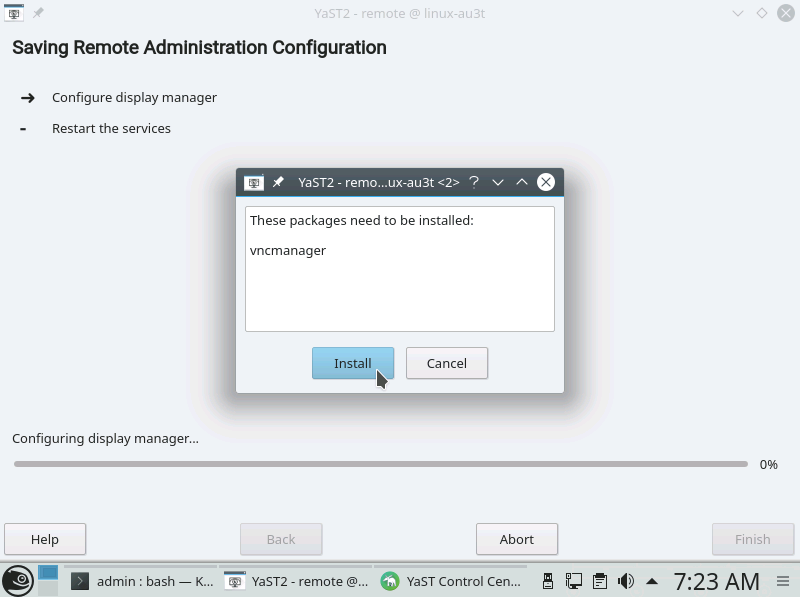Switch to admin bash Konsole task
Viewport: 800px width, 597px height.
pyautogui.click(x=142, y=581)
